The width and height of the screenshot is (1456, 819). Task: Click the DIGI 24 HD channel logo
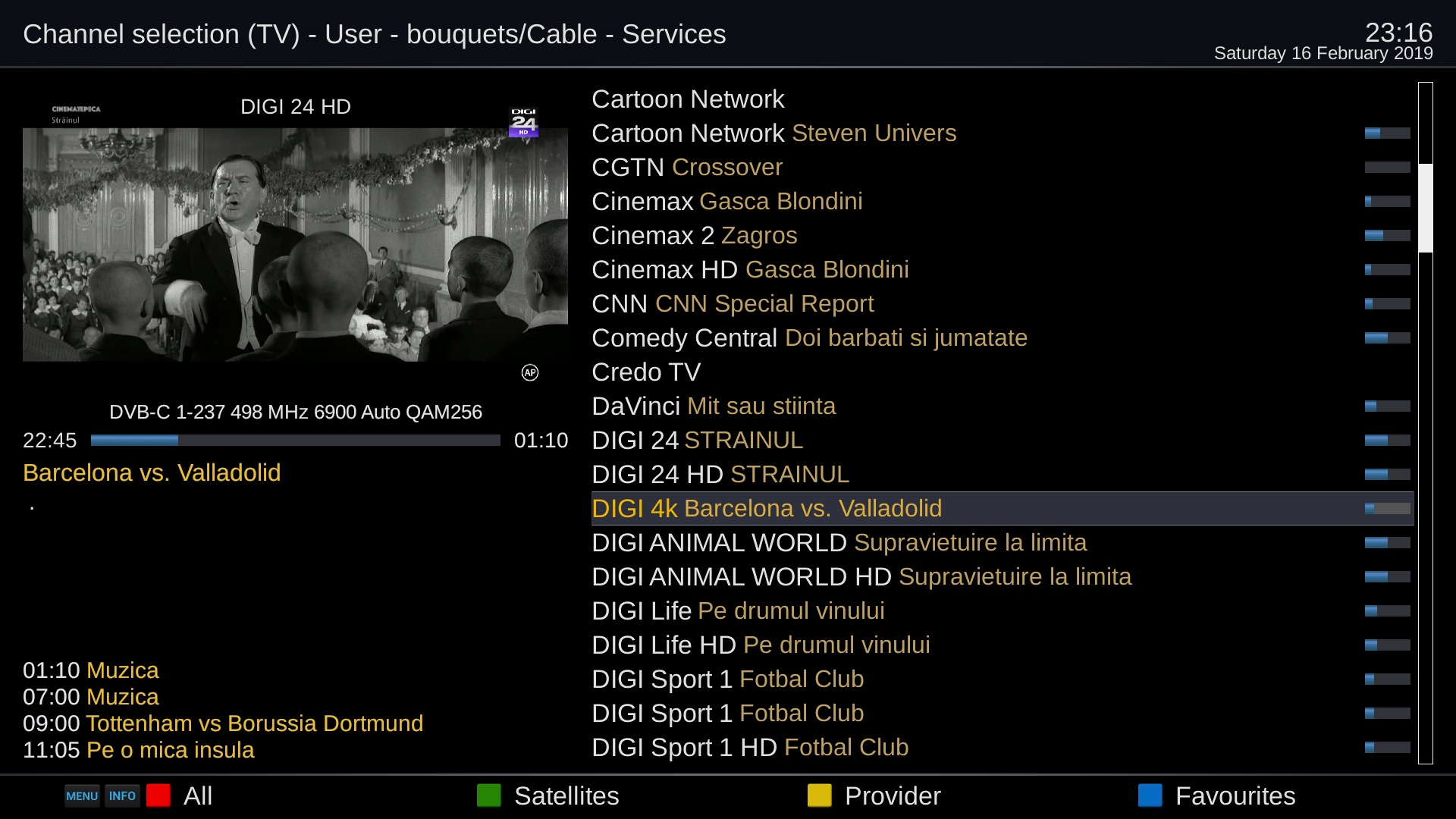coord(523,122)
